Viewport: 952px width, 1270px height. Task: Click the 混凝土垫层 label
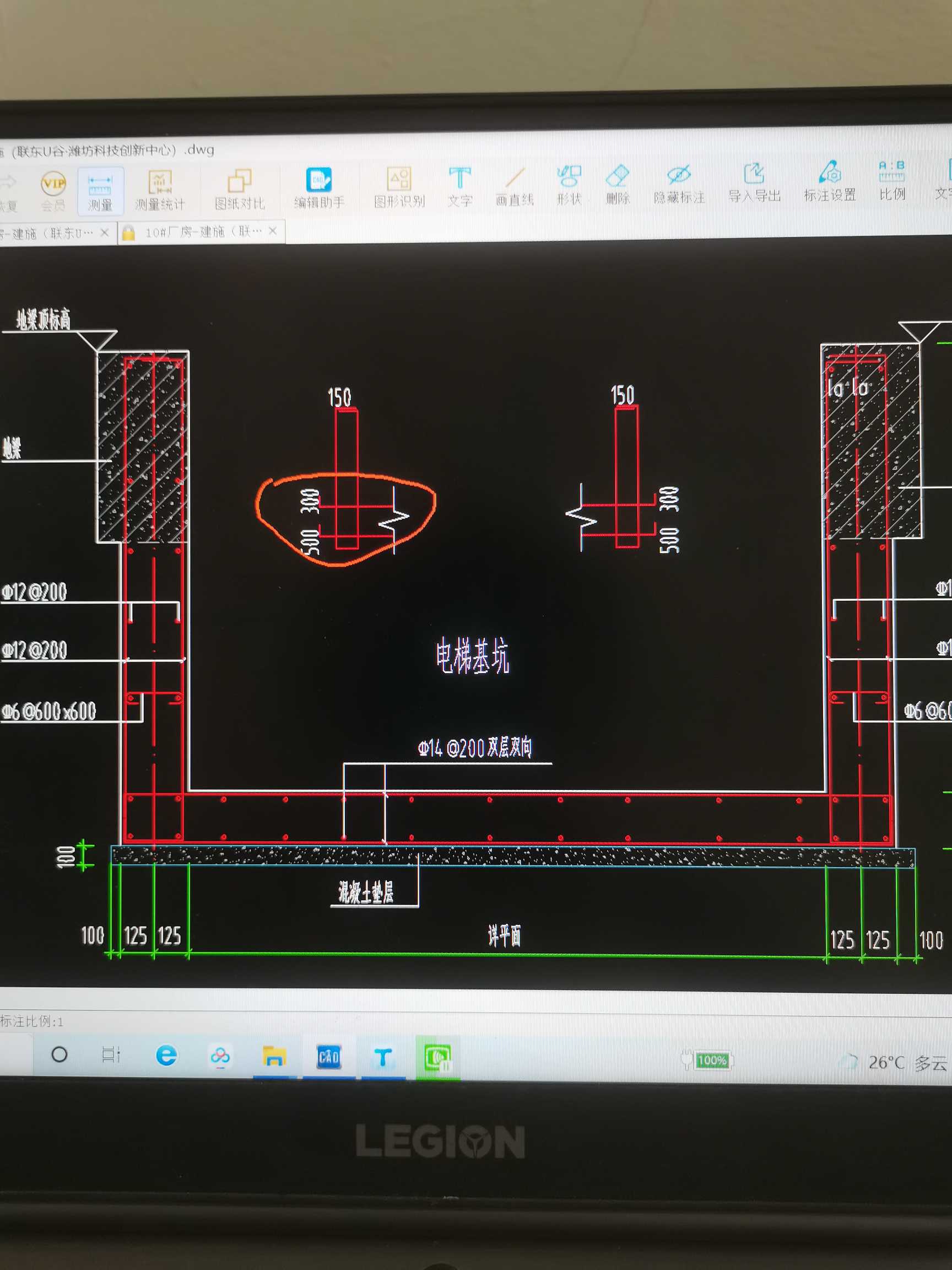pos(366,892)
